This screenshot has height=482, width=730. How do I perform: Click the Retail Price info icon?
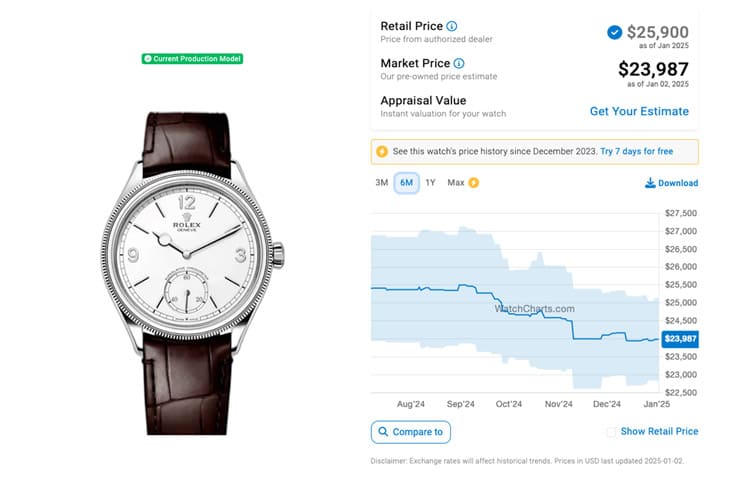pyautogui.click(x=452, y=26)
